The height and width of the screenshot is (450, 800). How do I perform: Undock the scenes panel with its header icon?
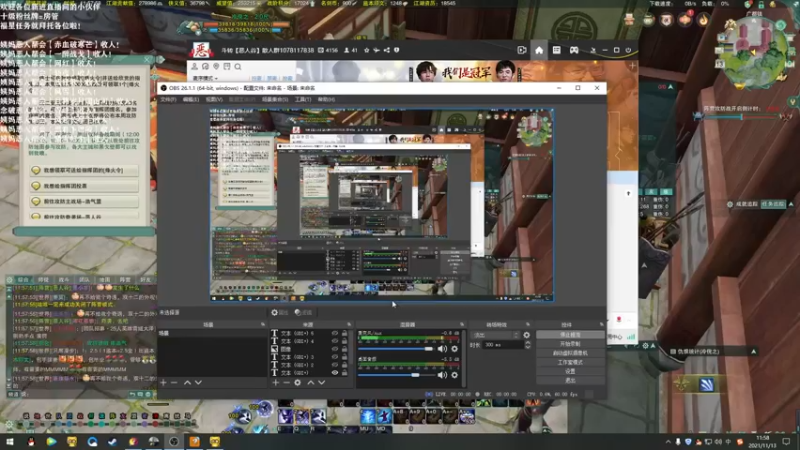263,324
